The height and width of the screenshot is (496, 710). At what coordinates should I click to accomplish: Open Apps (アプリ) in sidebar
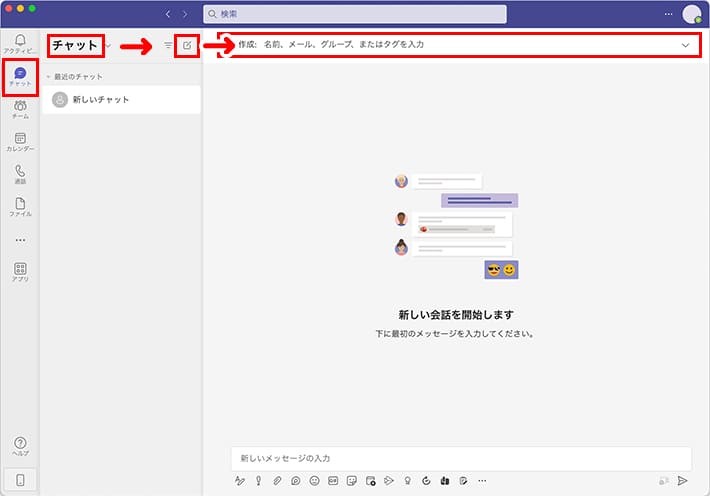point(20,272)
